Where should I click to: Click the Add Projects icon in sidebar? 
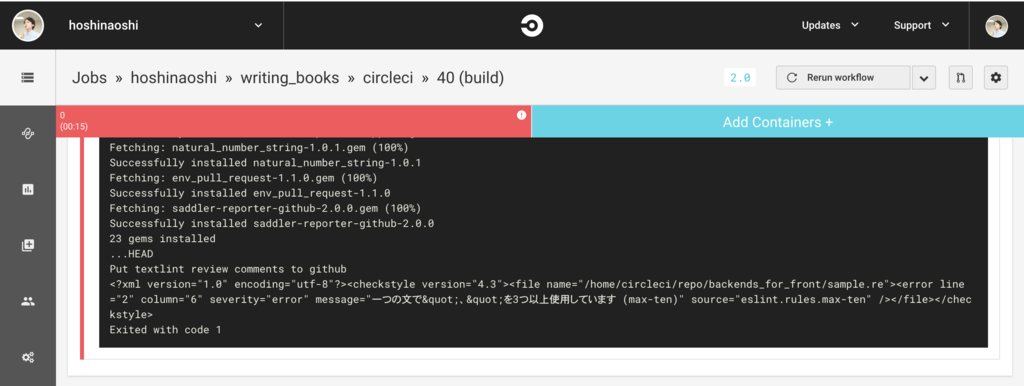click(x=27, y=246)
